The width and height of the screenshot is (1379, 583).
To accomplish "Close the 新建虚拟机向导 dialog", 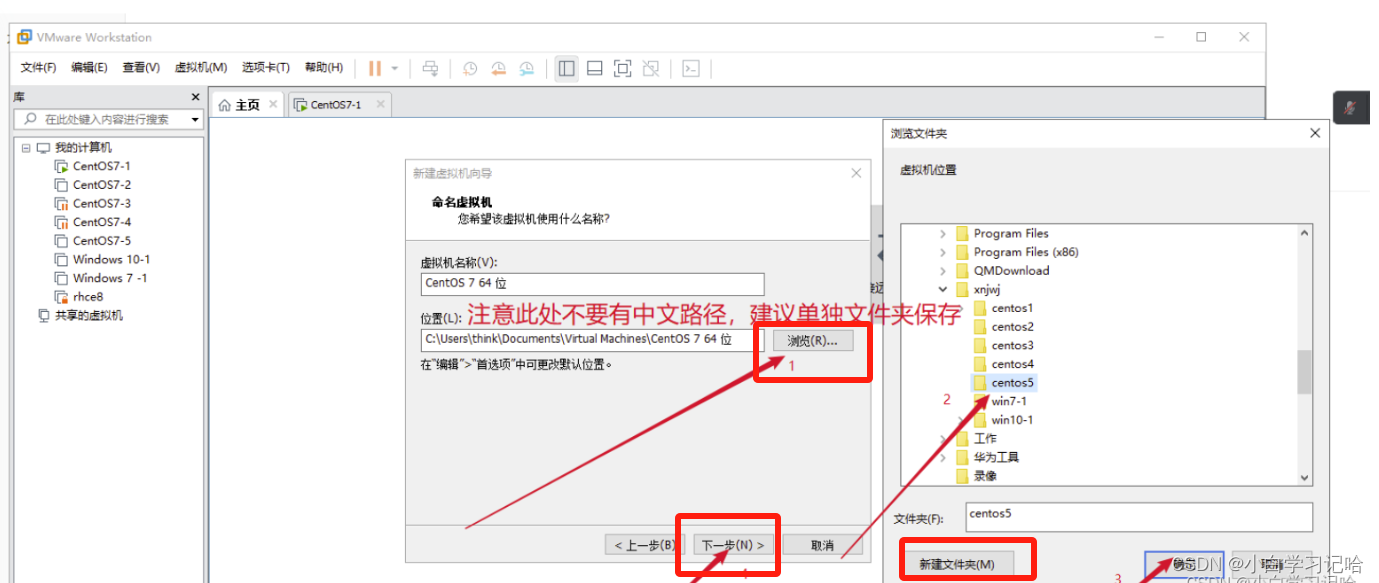I will (x=856, y=173).
